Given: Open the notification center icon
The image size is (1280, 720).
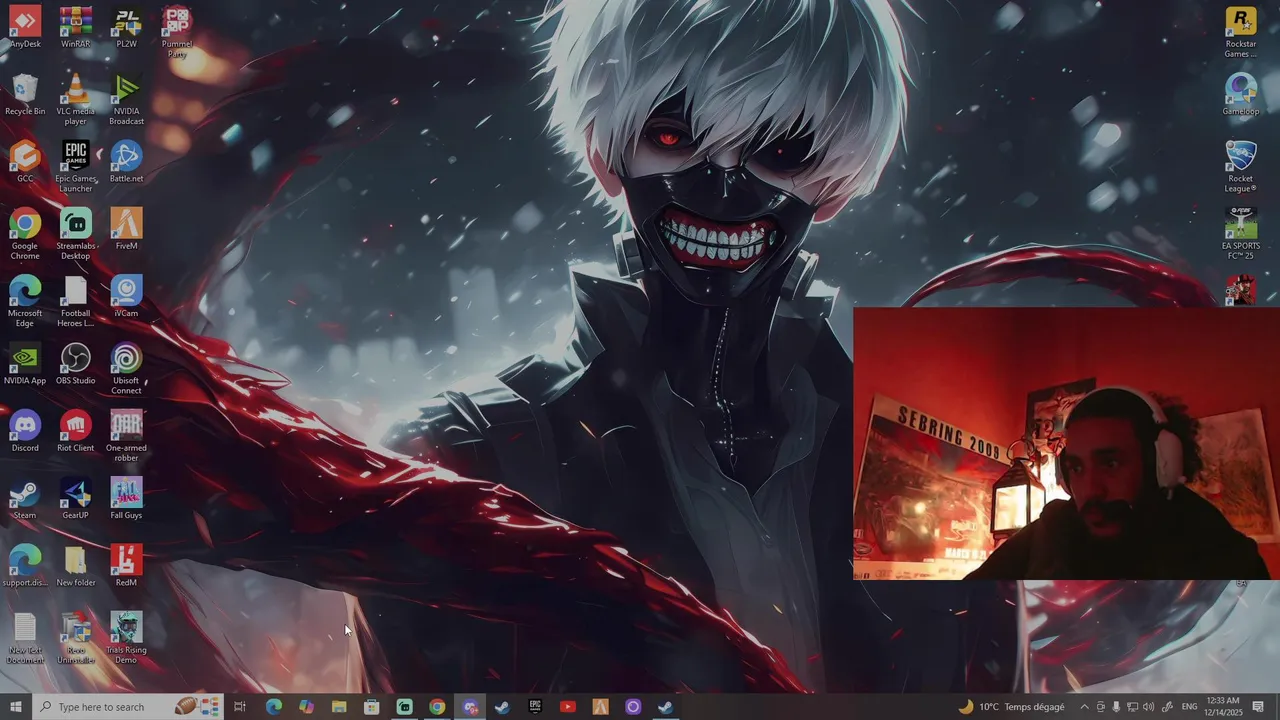Looking at the screenshot, I should click(1258, 707).
